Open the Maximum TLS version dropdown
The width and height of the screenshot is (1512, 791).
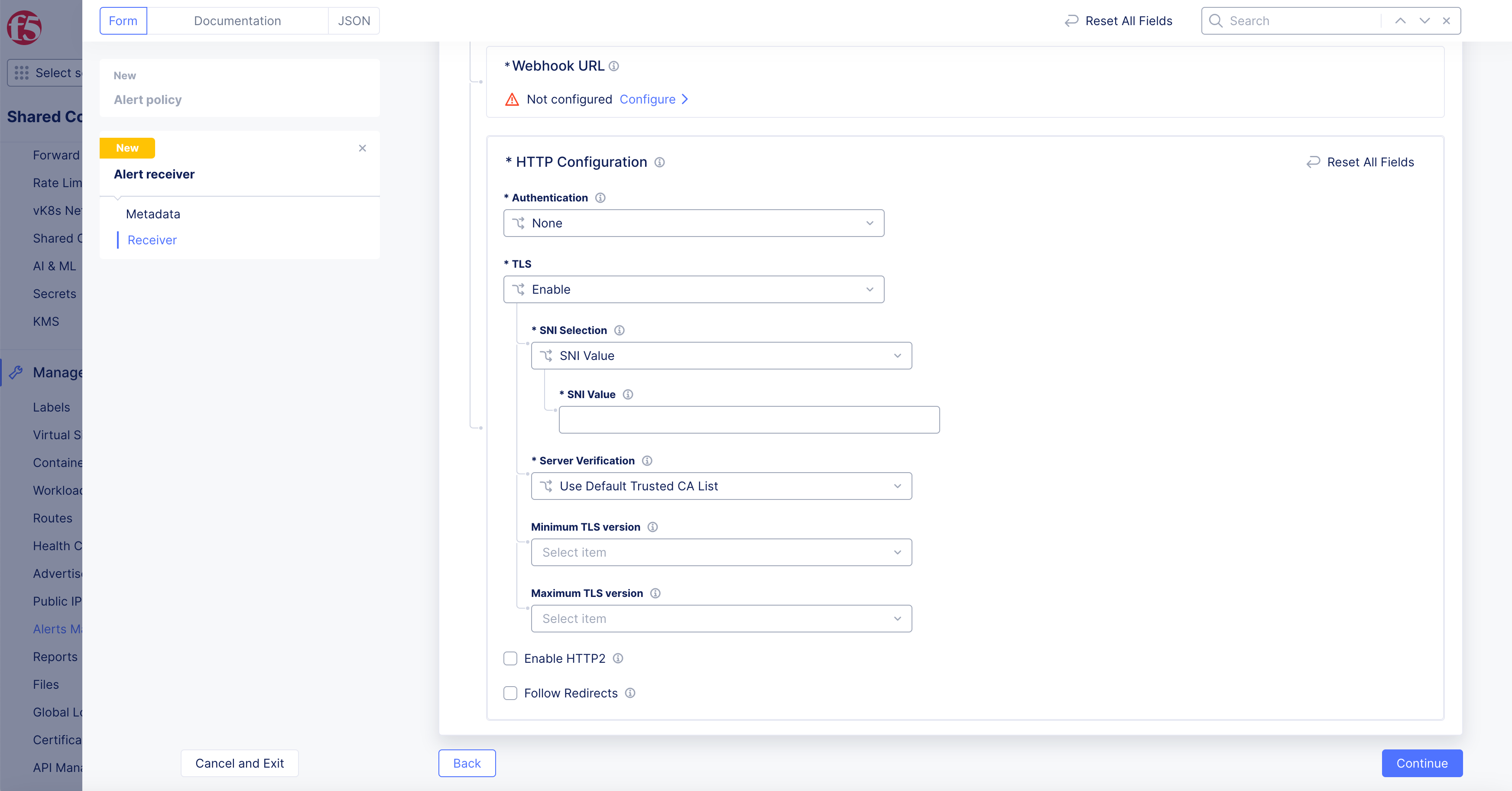click(x=721, y=619)
